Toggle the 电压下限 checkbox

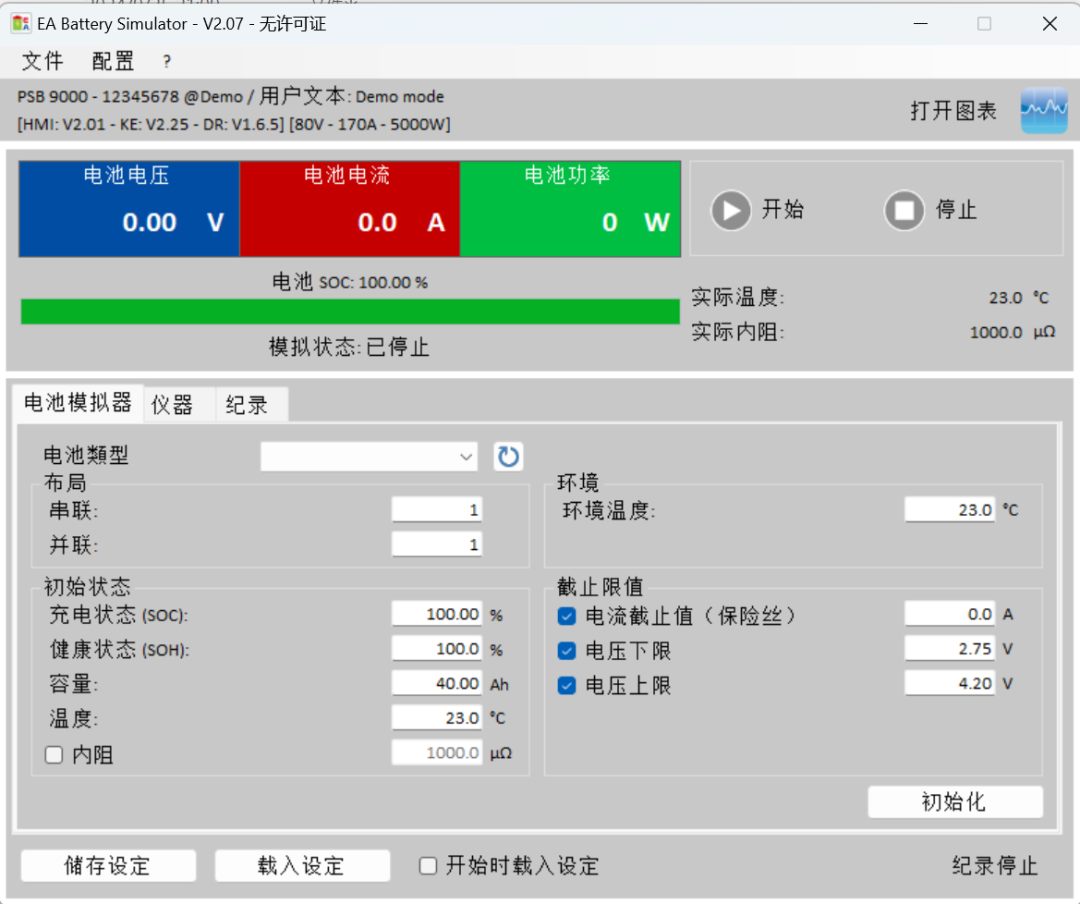click(x=567, y=651)
